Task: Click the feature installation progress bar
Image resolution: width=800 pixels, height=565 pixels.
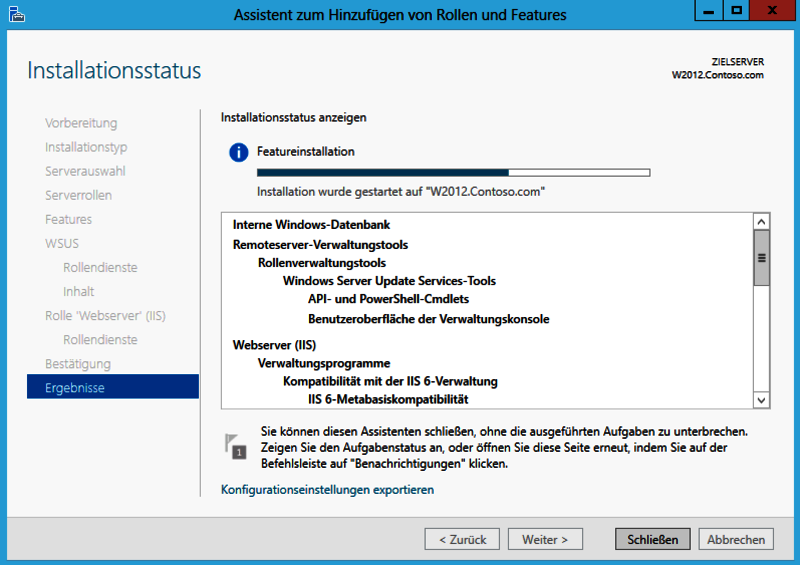Action: (x=454, y=173)
